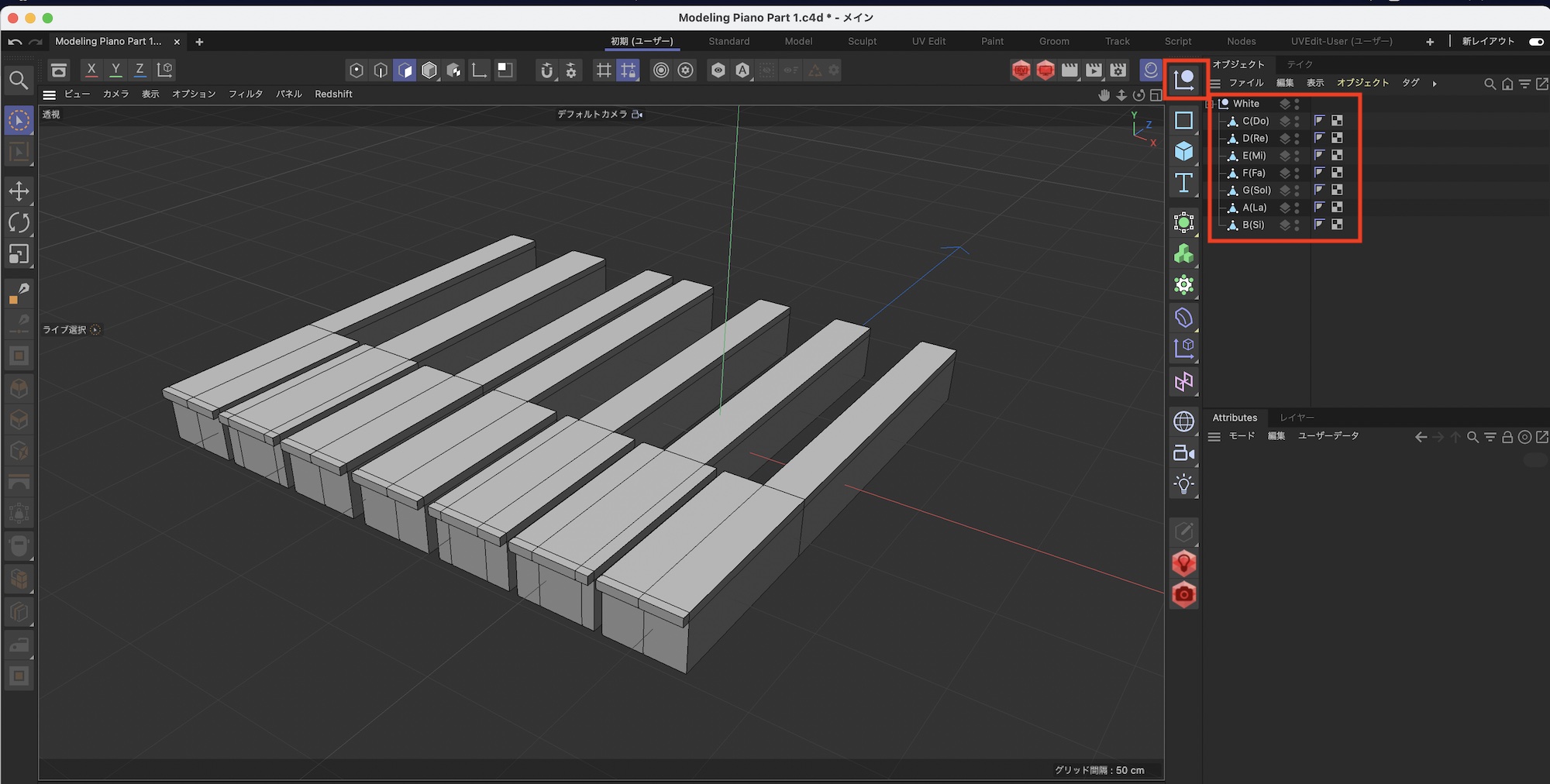Open the カメラ viewport menu
Screen dimensions: 1550x784
click(x=115, y=95)
